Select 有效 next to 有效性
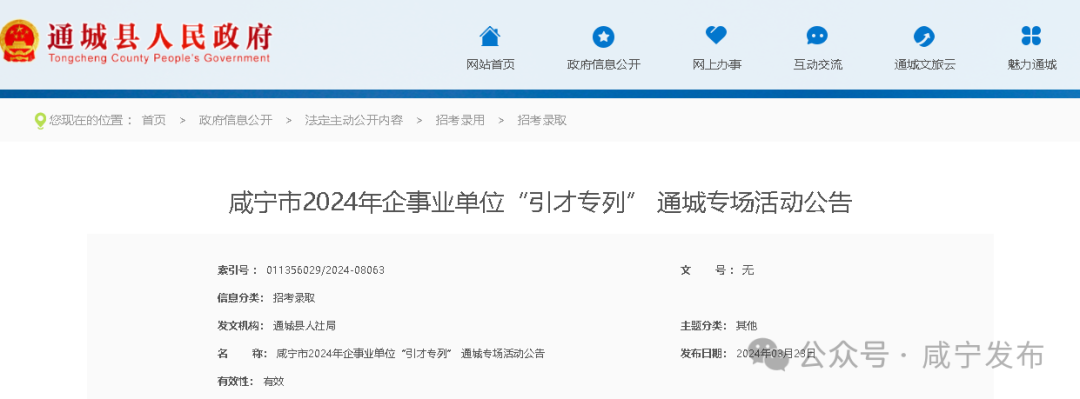Image resolution: width=1080 pixels, height=399 pixels. click(273, 381)
